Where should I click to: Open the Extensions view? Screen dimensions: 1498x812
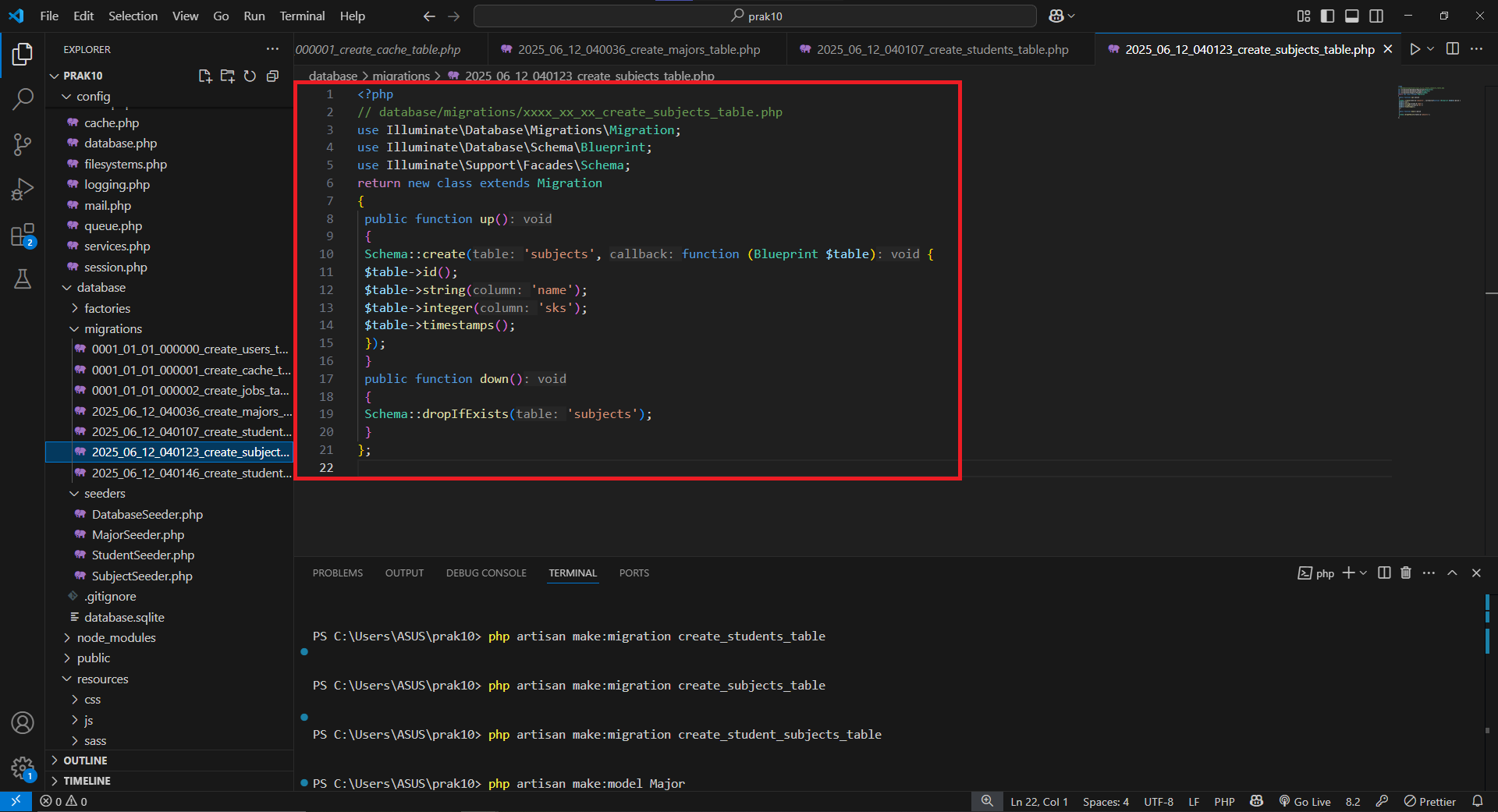pos(23,235)
